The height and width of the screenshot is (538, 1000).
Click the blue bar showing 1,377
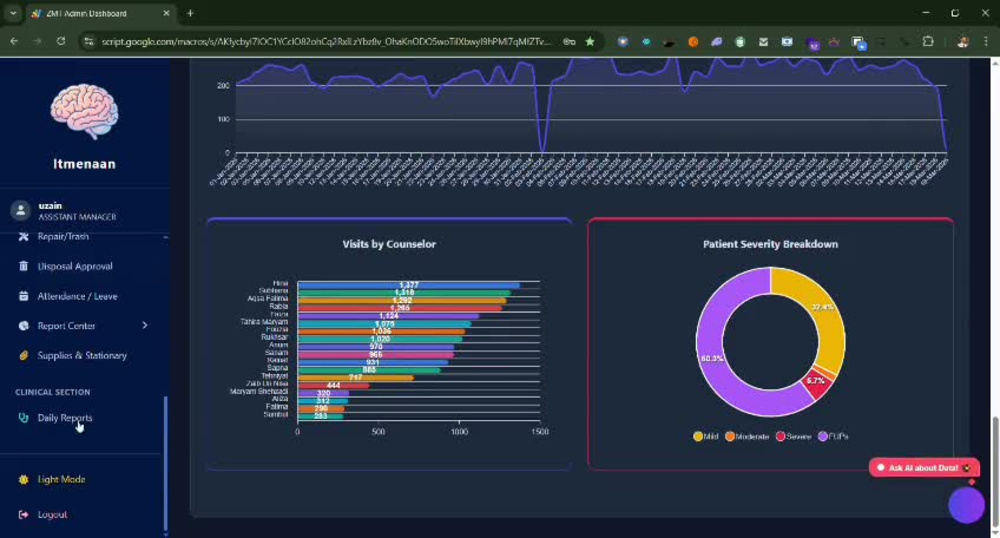pos(408,285)
